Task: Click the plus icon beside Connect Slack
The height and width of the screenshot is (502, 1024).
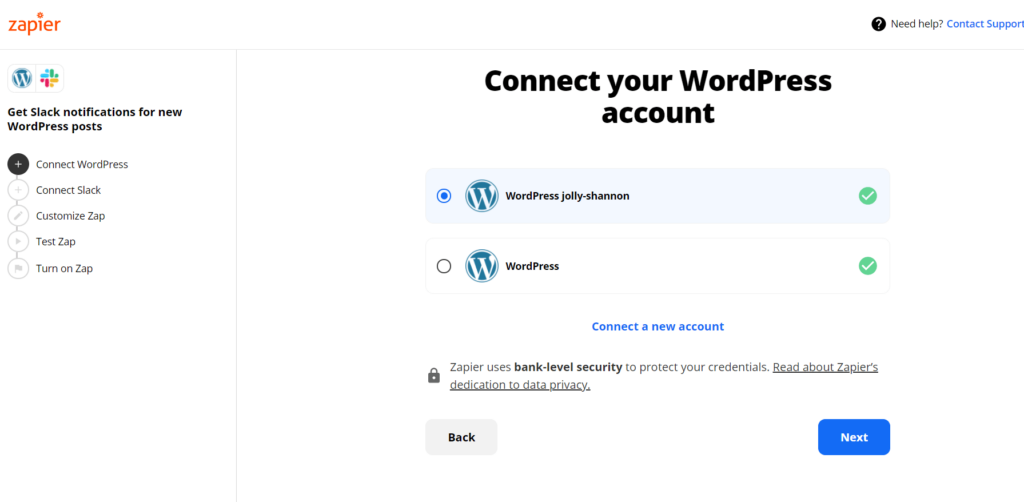Action: point(18,190)
